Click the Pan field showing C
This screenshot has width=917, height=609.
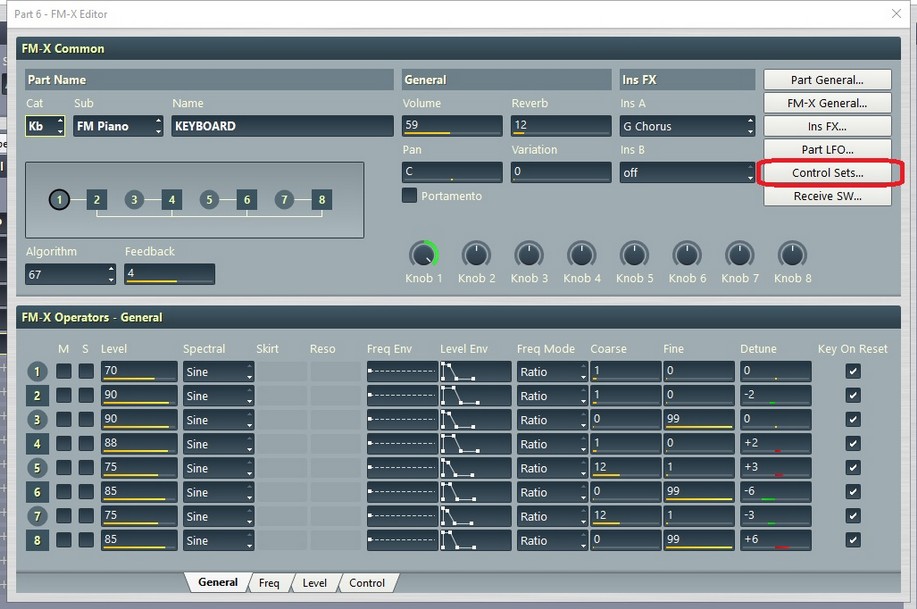pyautogui.click(x=452, y=172)
